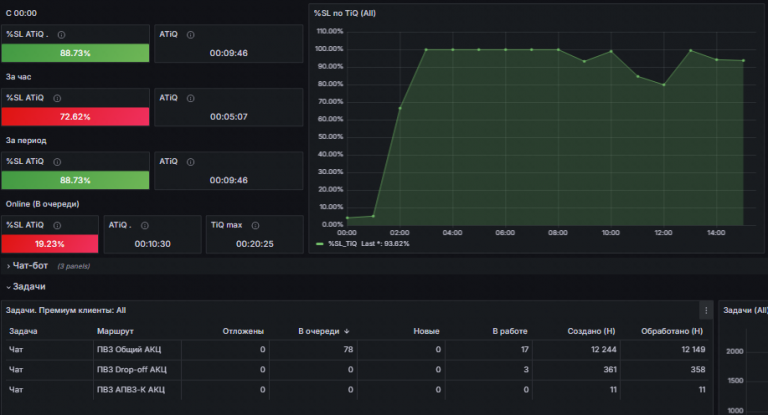Click Обработано value 12 149
The width and height of the screenshot is (768, 415).
693,350
